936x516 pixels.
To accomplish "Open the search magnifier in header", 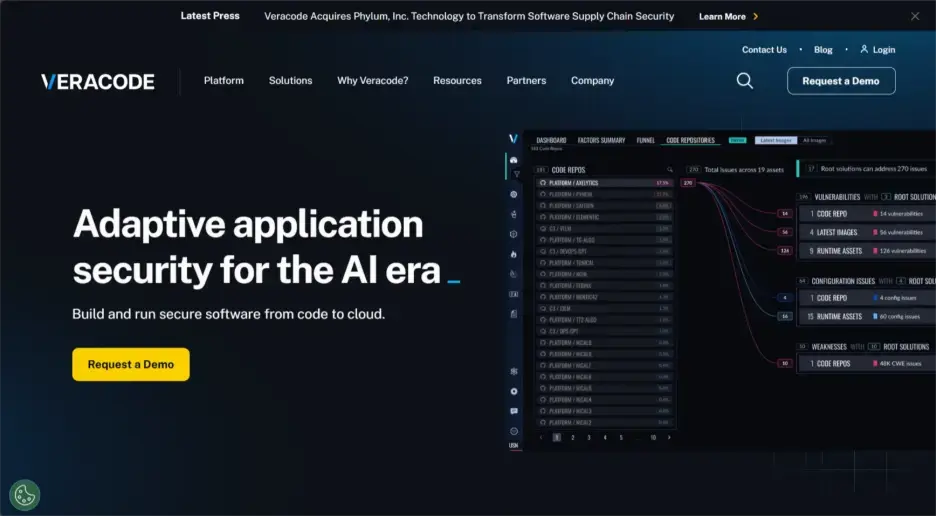I will coord(744,81).
